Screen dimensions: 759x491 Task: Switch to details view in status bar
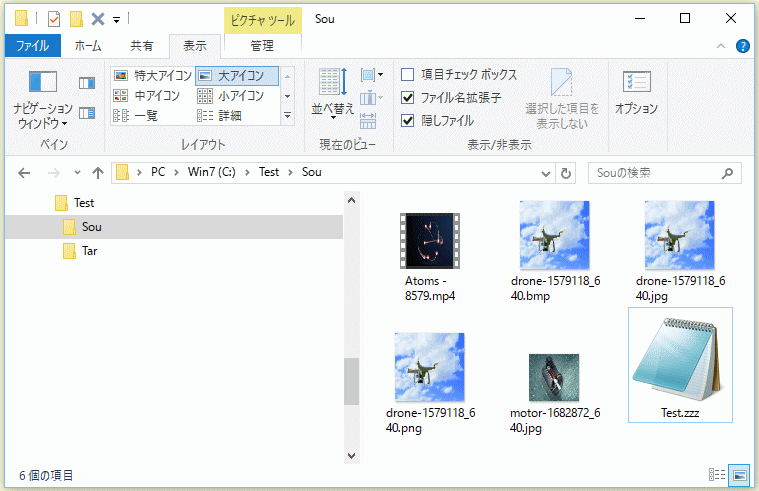point(717,475)
